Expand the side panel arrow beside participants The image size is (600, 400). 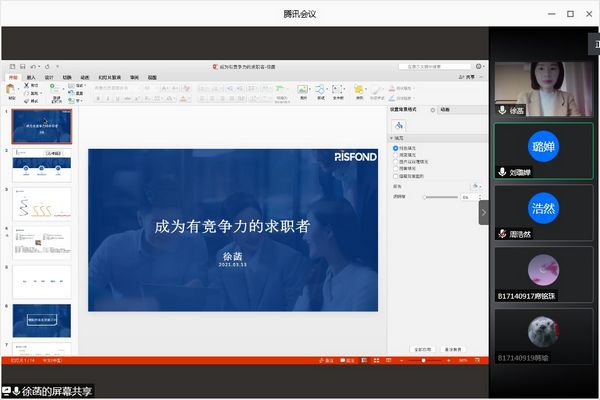tap(484, 212)
